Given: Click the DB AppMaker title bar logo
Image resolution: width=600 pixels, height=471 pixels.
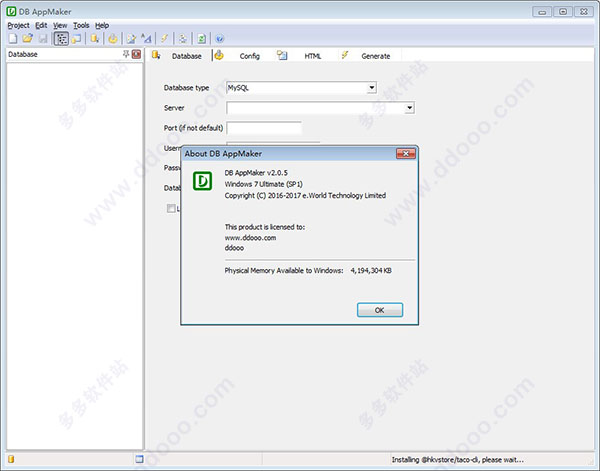Looking at the screenshot, I should (x=11, y=11).
